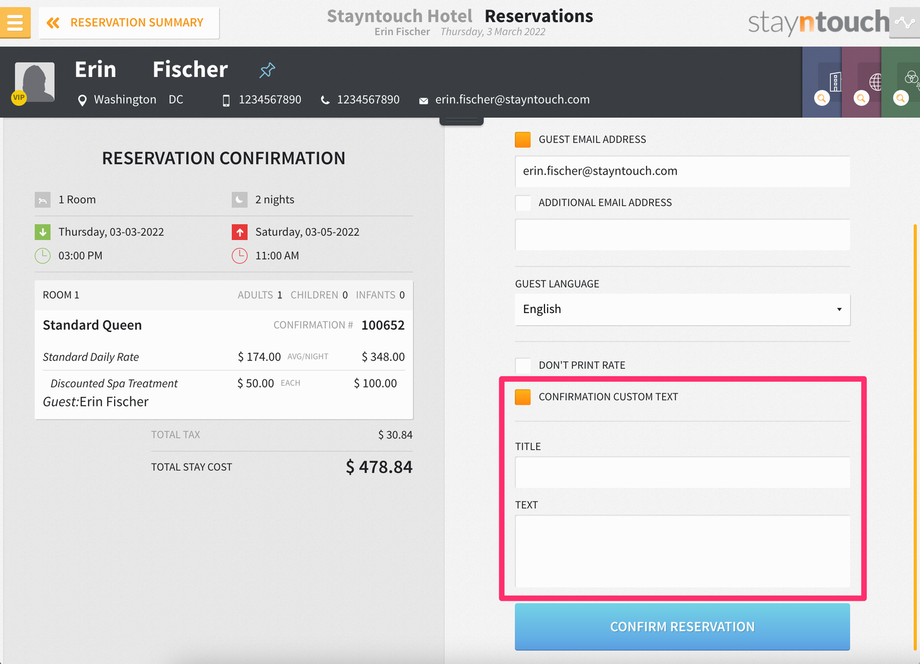Screen dimensions: 920x664
Task: Click the activity graph icon top right
Action: tap(905, 23)
